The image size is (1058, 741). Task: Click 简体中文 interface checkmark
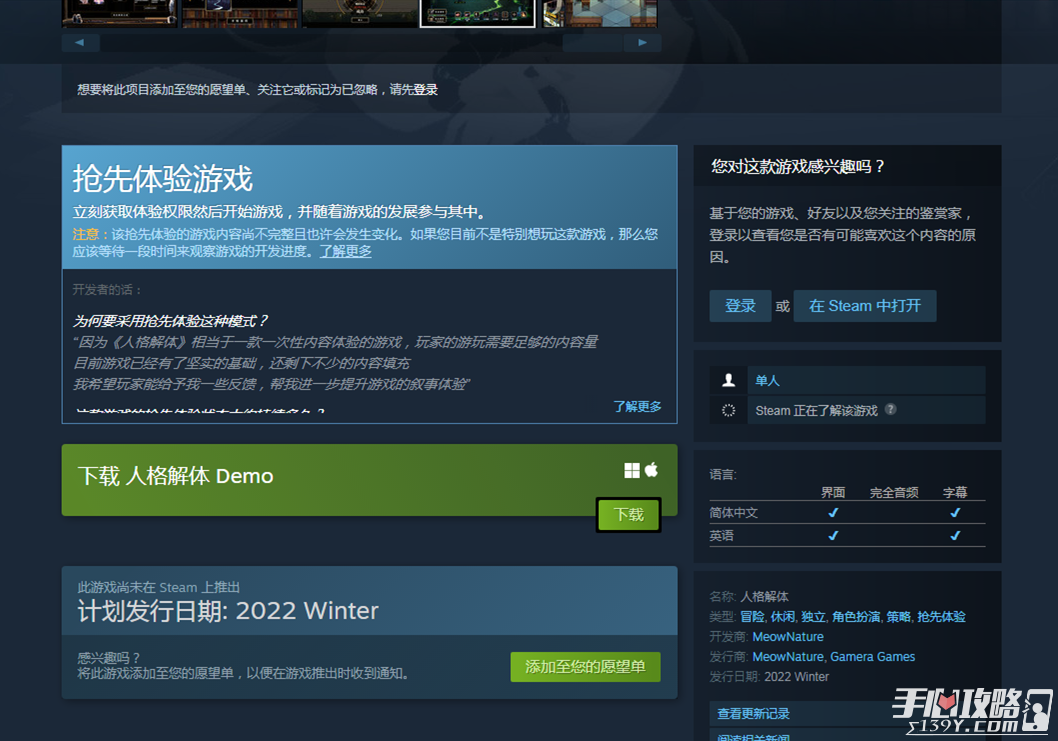click(833, 513)
